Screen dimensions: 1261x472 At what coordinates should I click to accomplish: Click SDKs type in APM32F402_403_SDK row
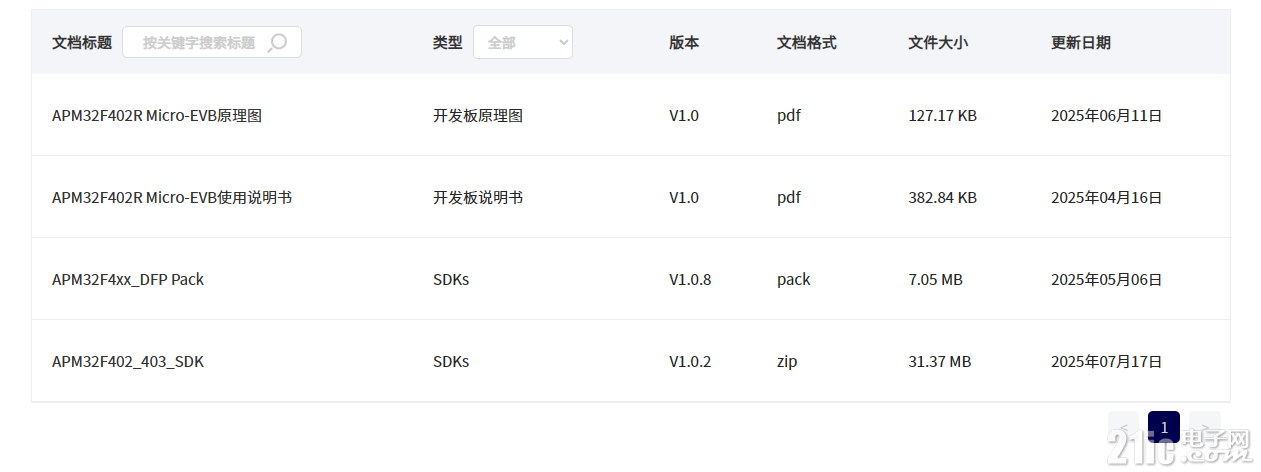click(451, 362)
